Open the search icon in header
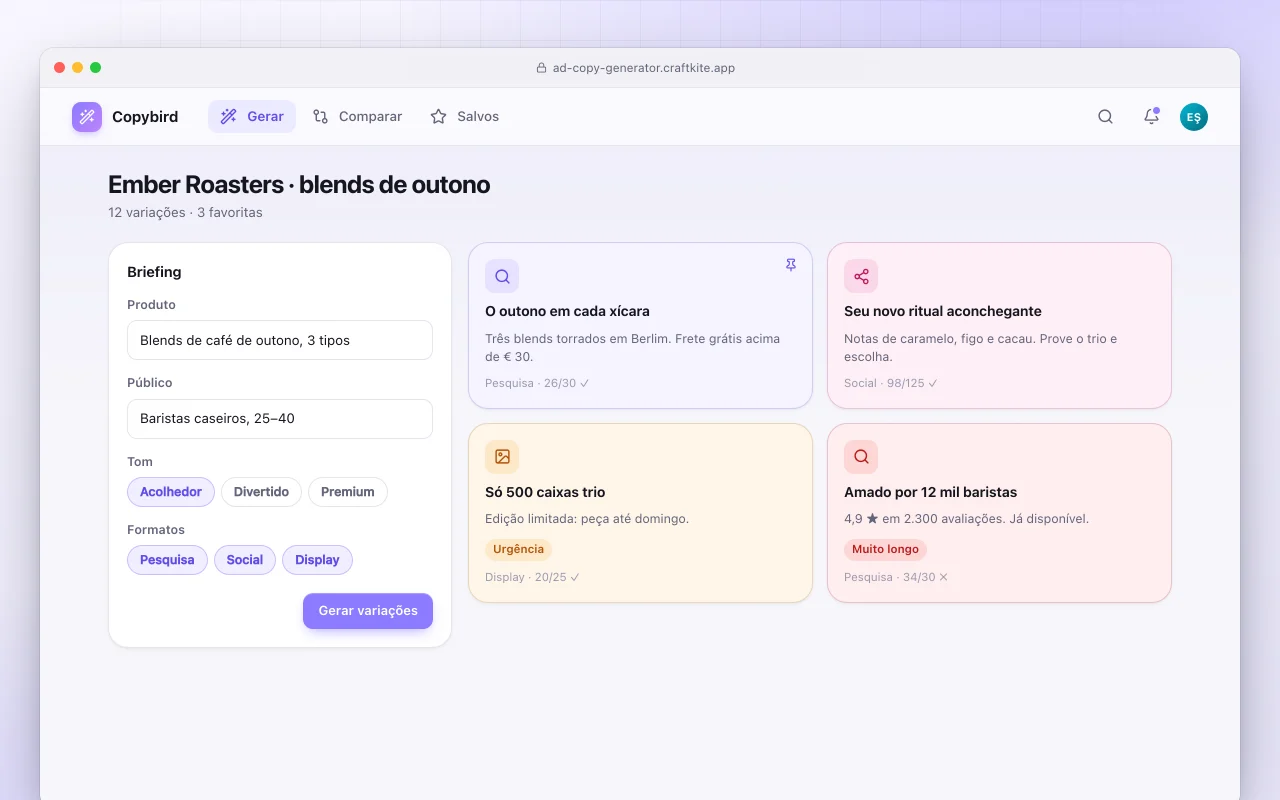1280x800 pixels. point(1105,117)
